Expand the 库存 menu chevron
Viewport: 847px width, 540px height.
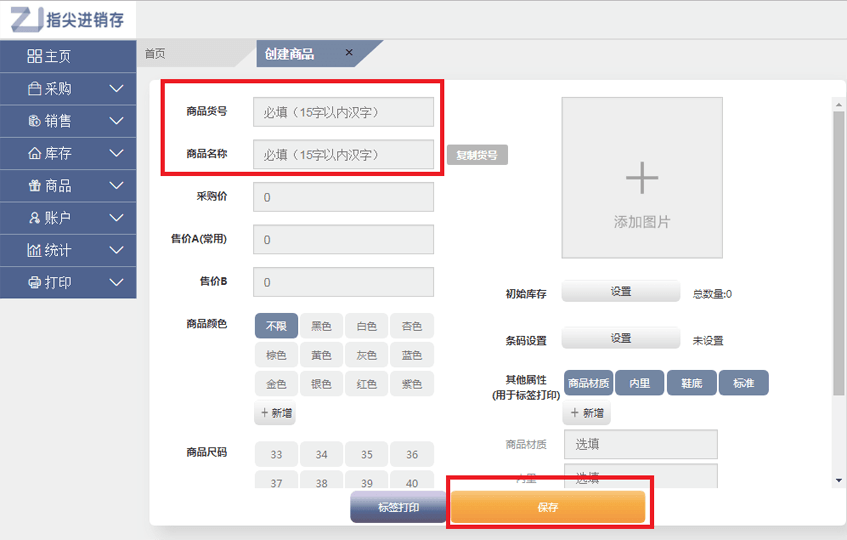(x=116, y=154)
